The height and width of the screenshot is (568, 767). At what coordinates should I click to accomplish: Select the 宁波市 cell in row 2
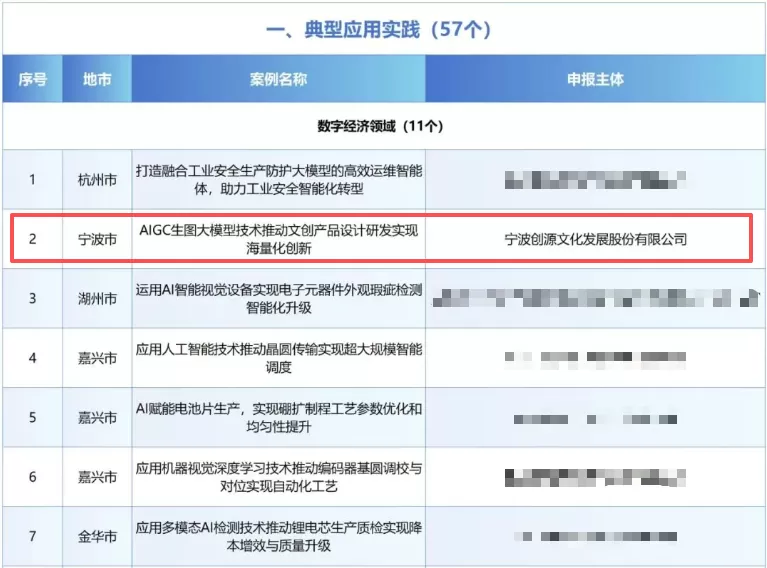tap(97, 239)
